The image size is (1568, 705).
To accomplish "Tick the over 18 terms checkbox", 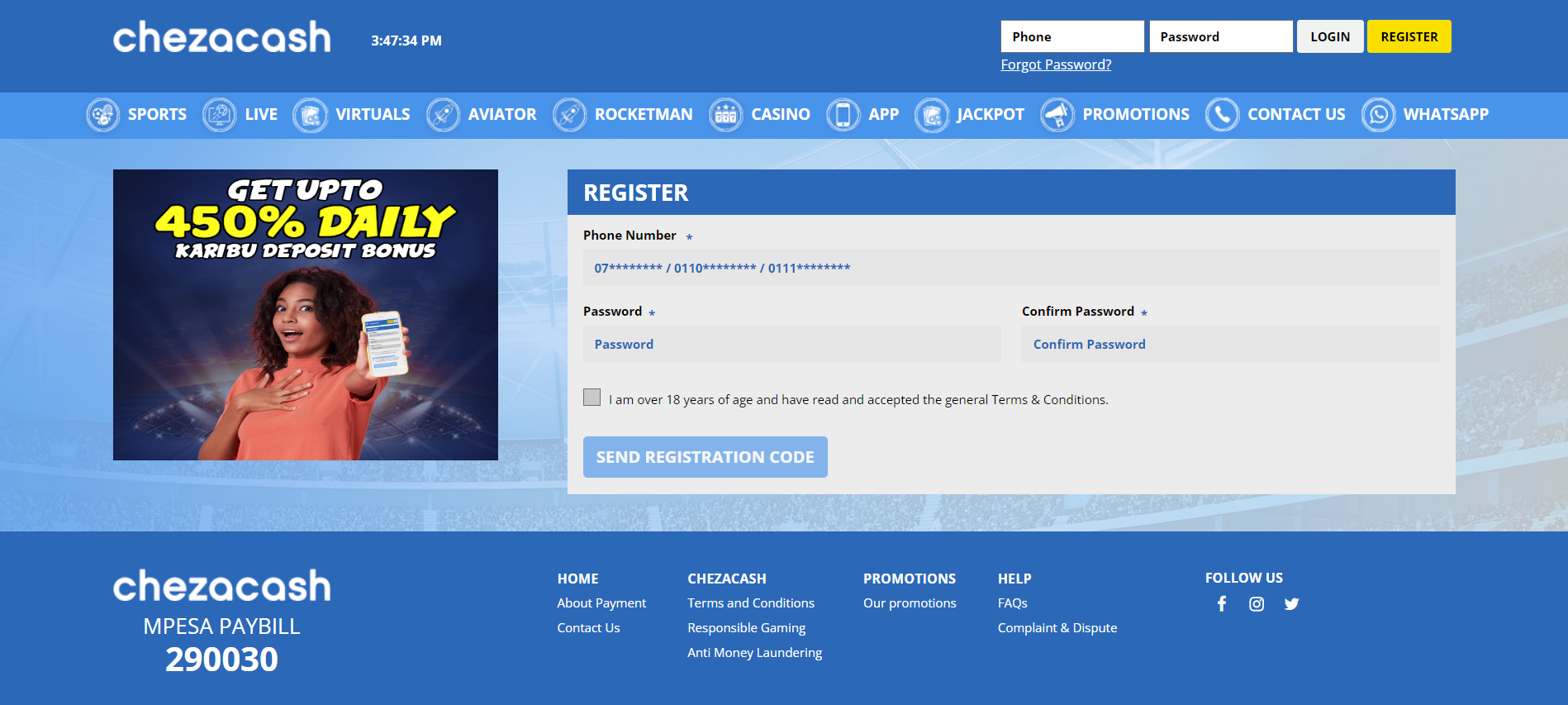I will coord(592,398).
